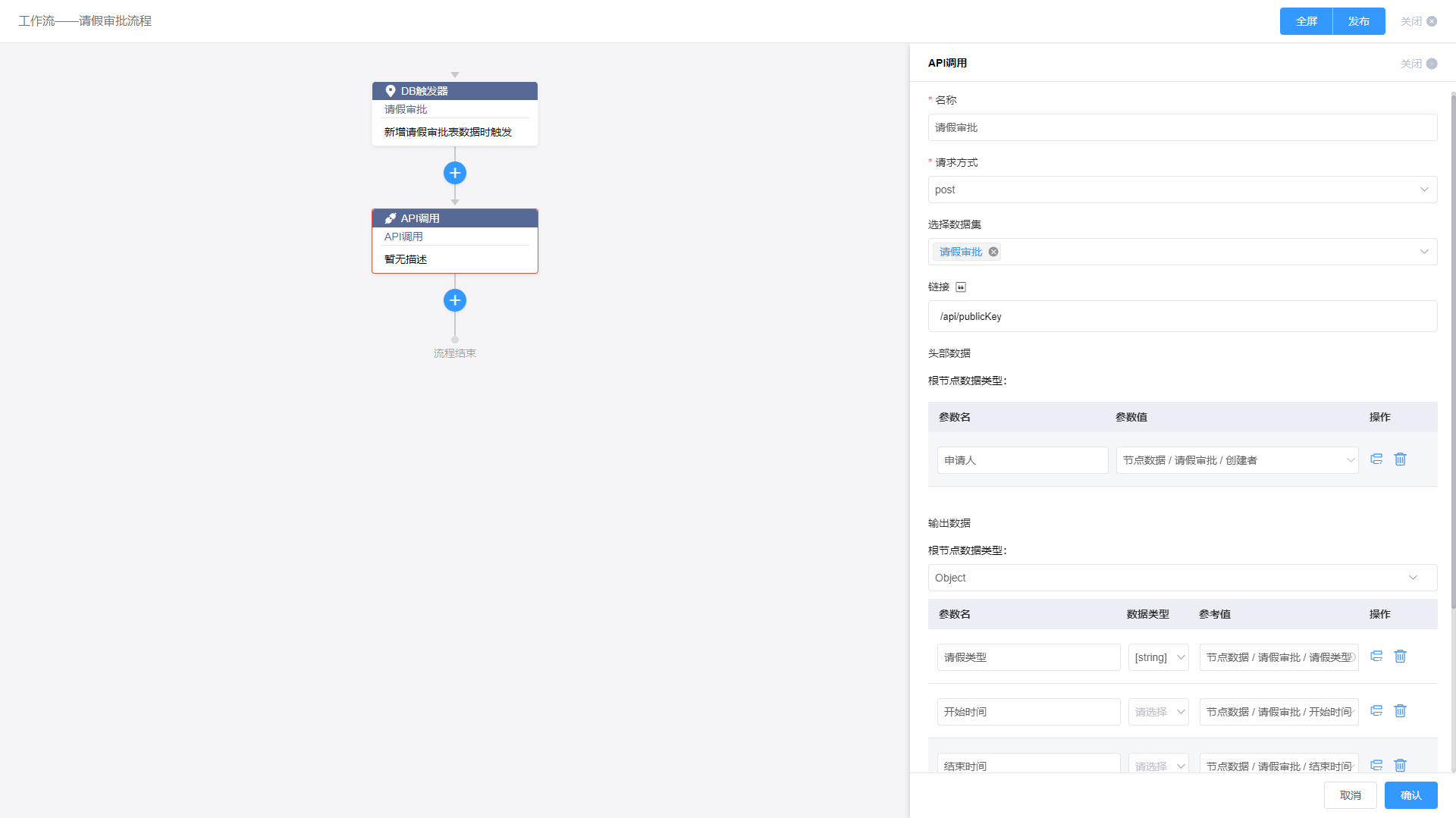Click into the 链接 /api/publicKey field
This screenshot has height=818, width=1456.
1183,316
